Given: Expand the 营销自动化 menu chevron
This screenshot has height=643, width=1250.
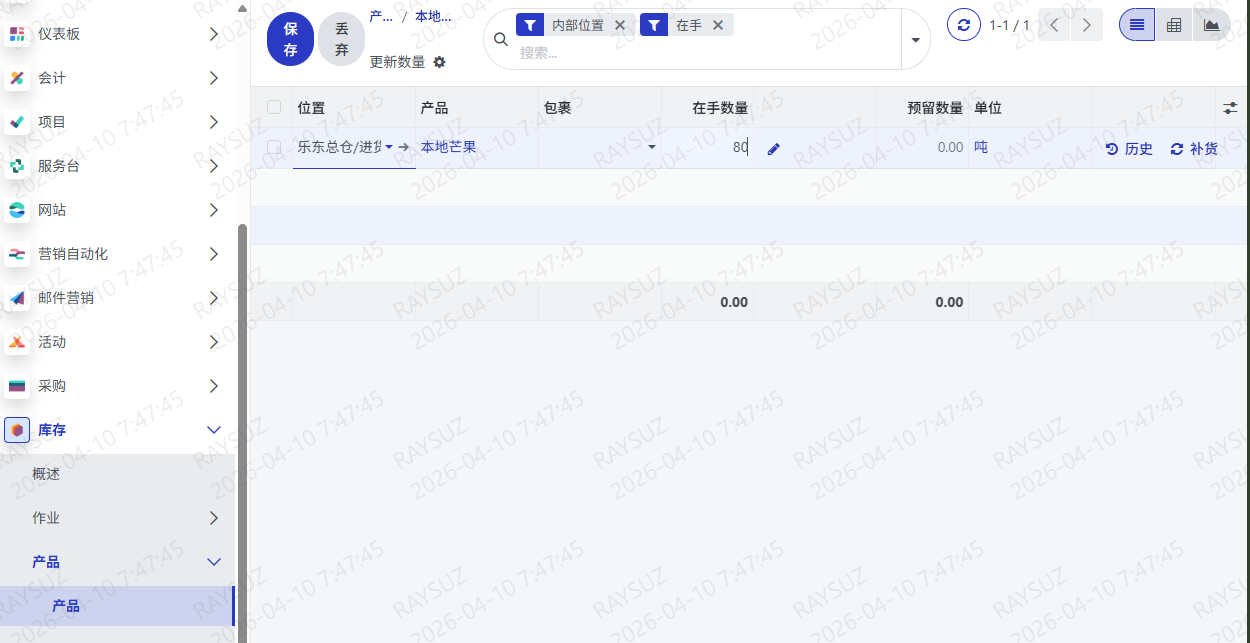Looking at the screenshot, I should [x=214, y=254].
